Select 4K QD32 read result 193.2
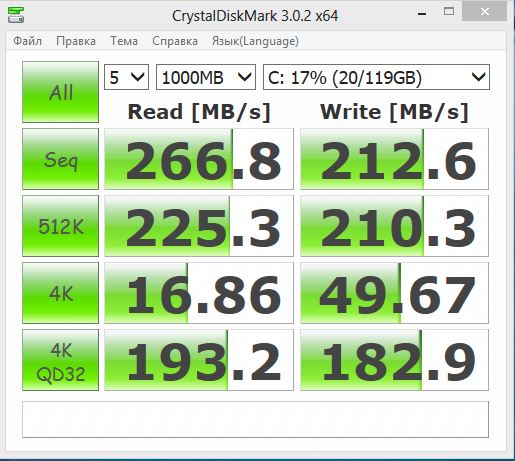Viewport: 515px width, 461px height. click(199, 360)
